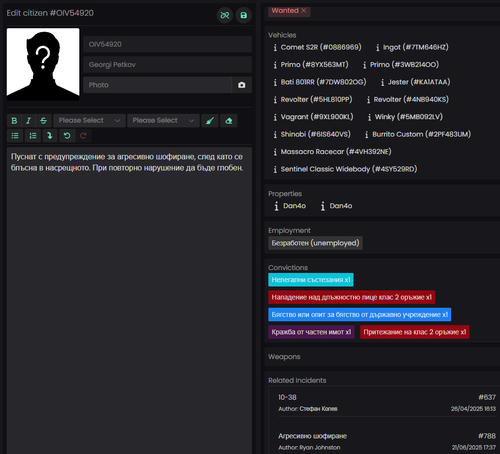Pick the highlight brush tool
Viewport: 500px width, 454px height.
tap(210, 121)
